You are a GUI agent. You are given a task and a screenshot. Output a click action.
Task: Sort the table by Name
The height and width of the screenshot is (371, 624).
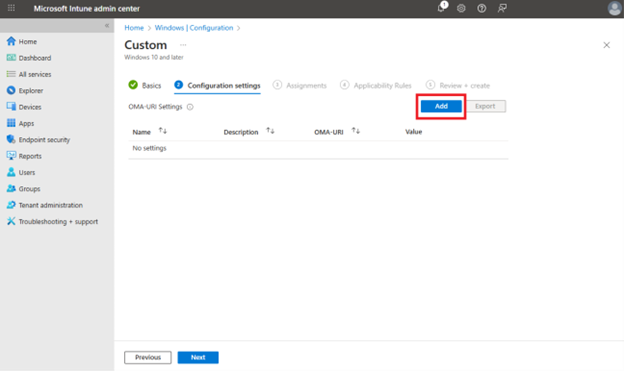[x=163, y=131]
